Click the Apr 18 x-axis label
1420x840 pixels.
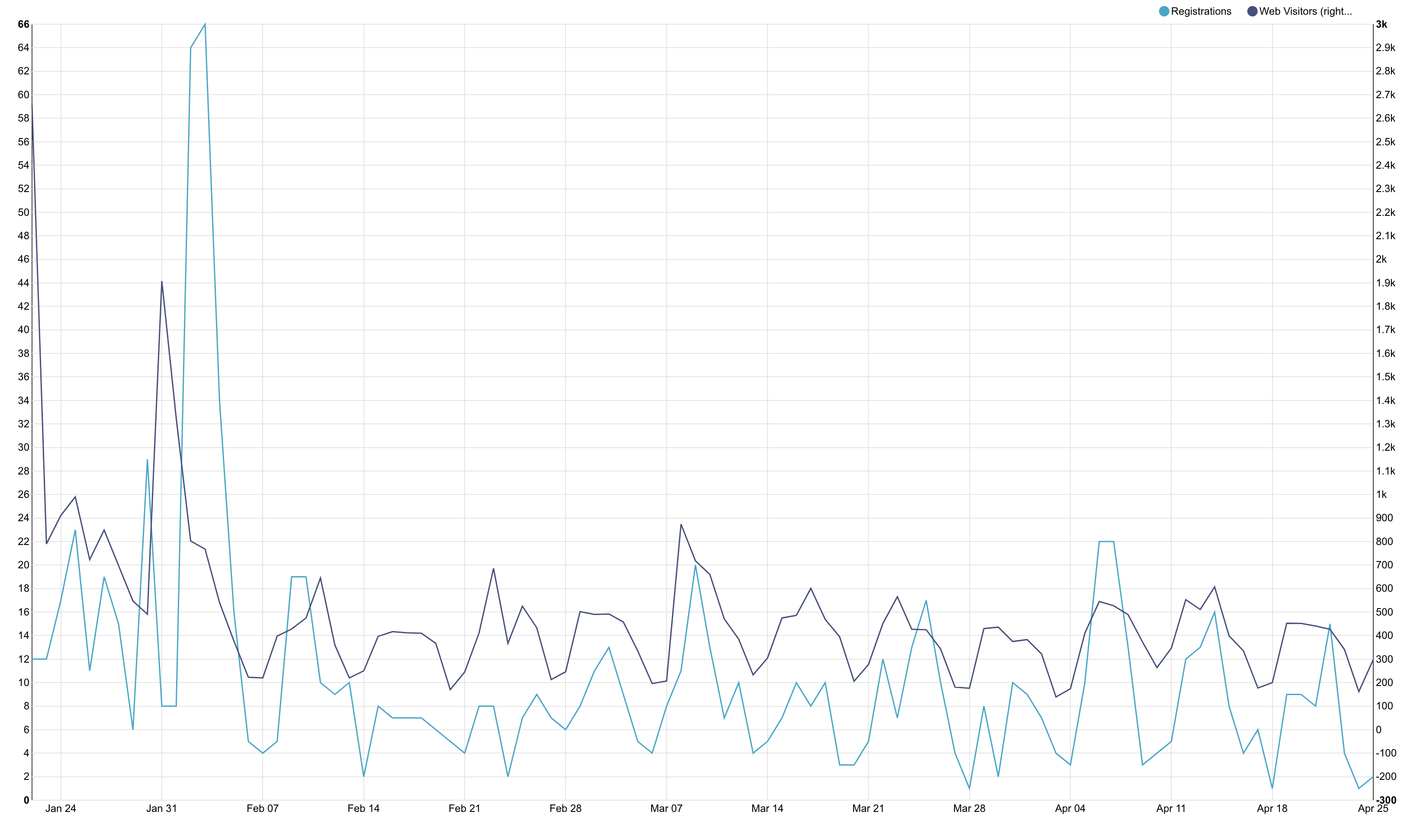1272,808
